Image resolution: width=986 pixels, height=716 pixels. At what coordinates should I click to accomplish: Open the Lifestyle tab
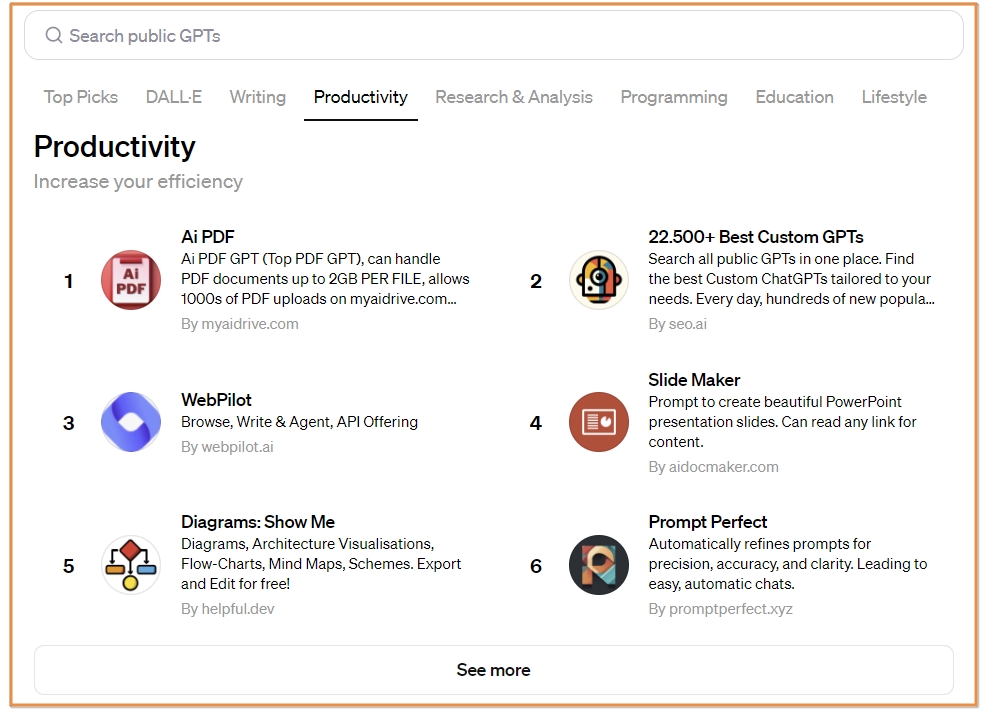tap(894, 97)
